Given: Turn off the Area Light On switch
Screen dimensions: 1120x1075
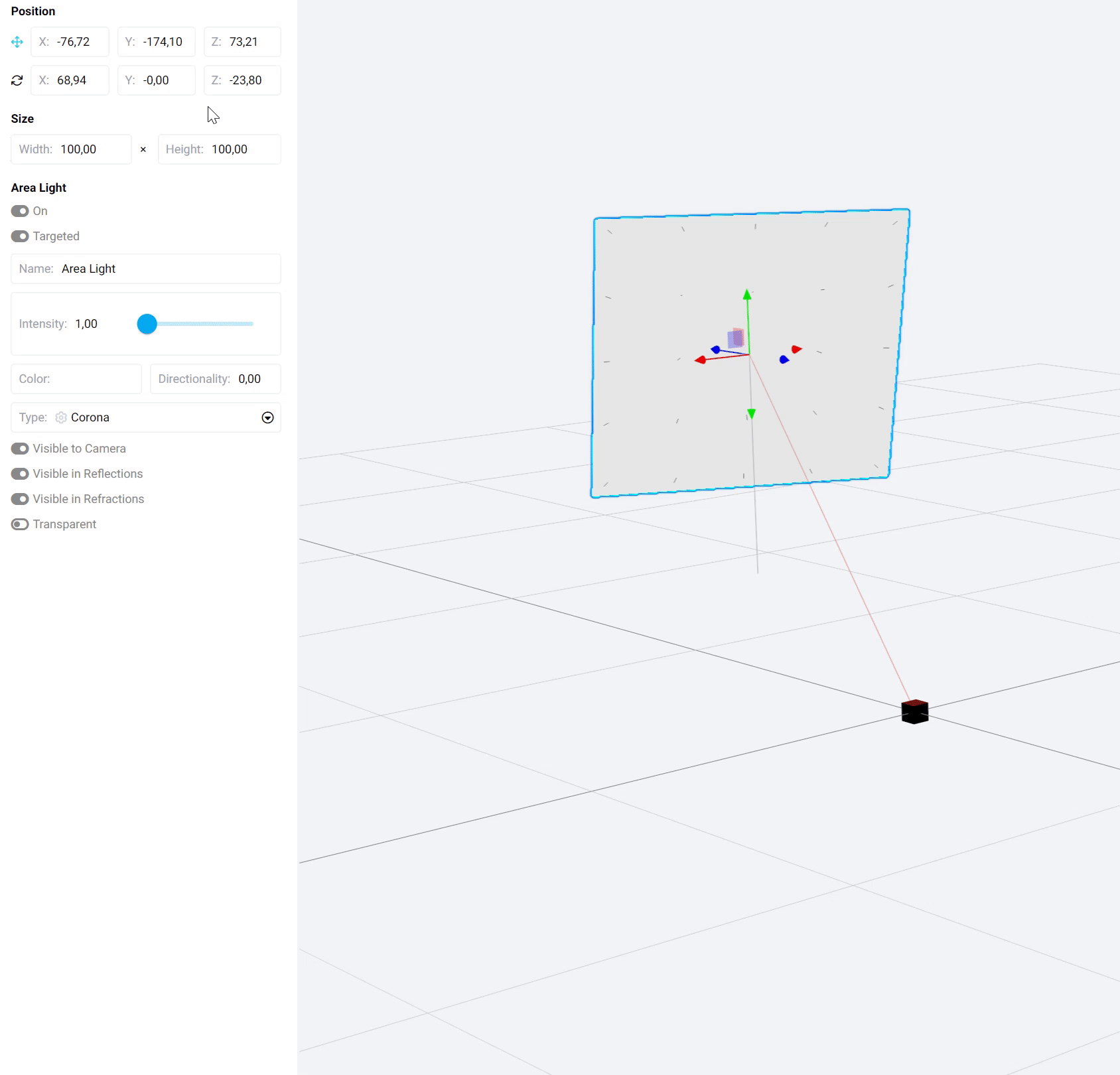Looking at the screenshot, I should click(x=20, y=211).
